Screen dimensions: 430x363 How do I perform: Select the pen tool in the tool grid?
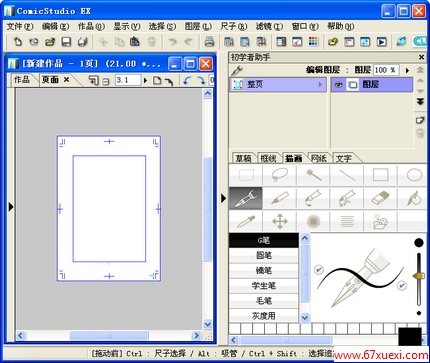coord(246,198)
